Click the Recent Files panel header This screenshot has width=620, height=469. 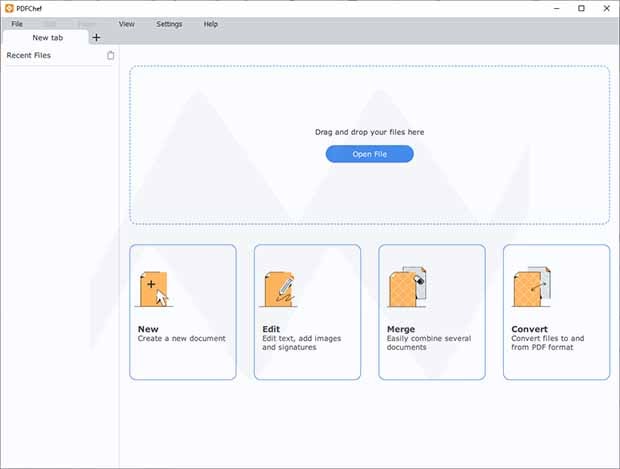click(29, 56)
